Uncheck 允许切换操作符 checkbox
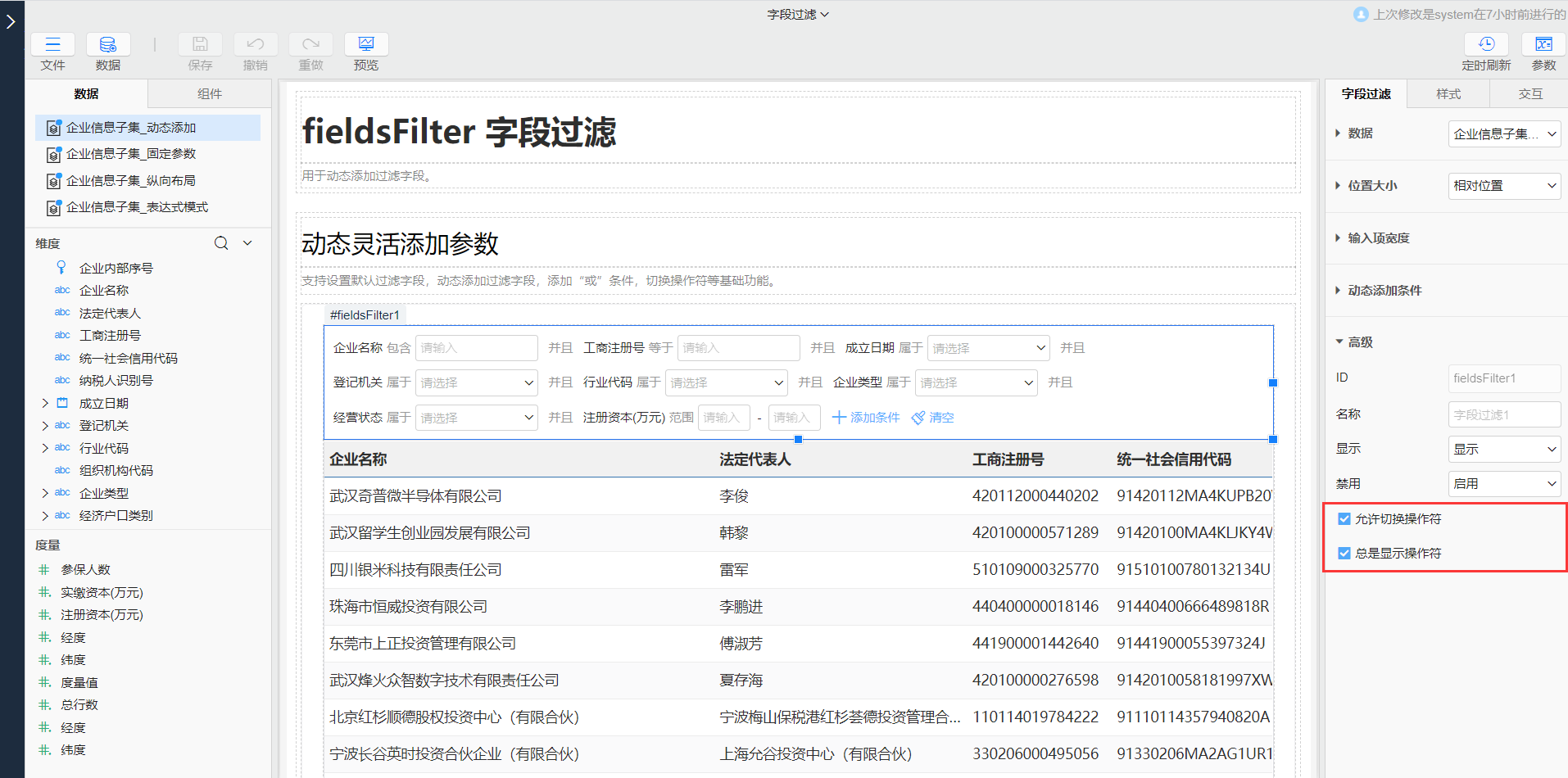1568x778 pixels. click(1344, 518)
